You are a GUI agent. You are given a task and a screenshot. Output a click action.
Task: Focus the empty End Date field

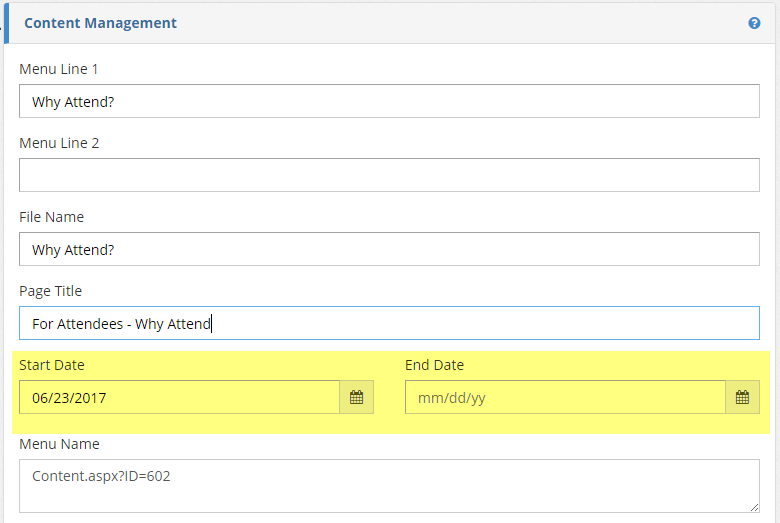tap(565, 397)
